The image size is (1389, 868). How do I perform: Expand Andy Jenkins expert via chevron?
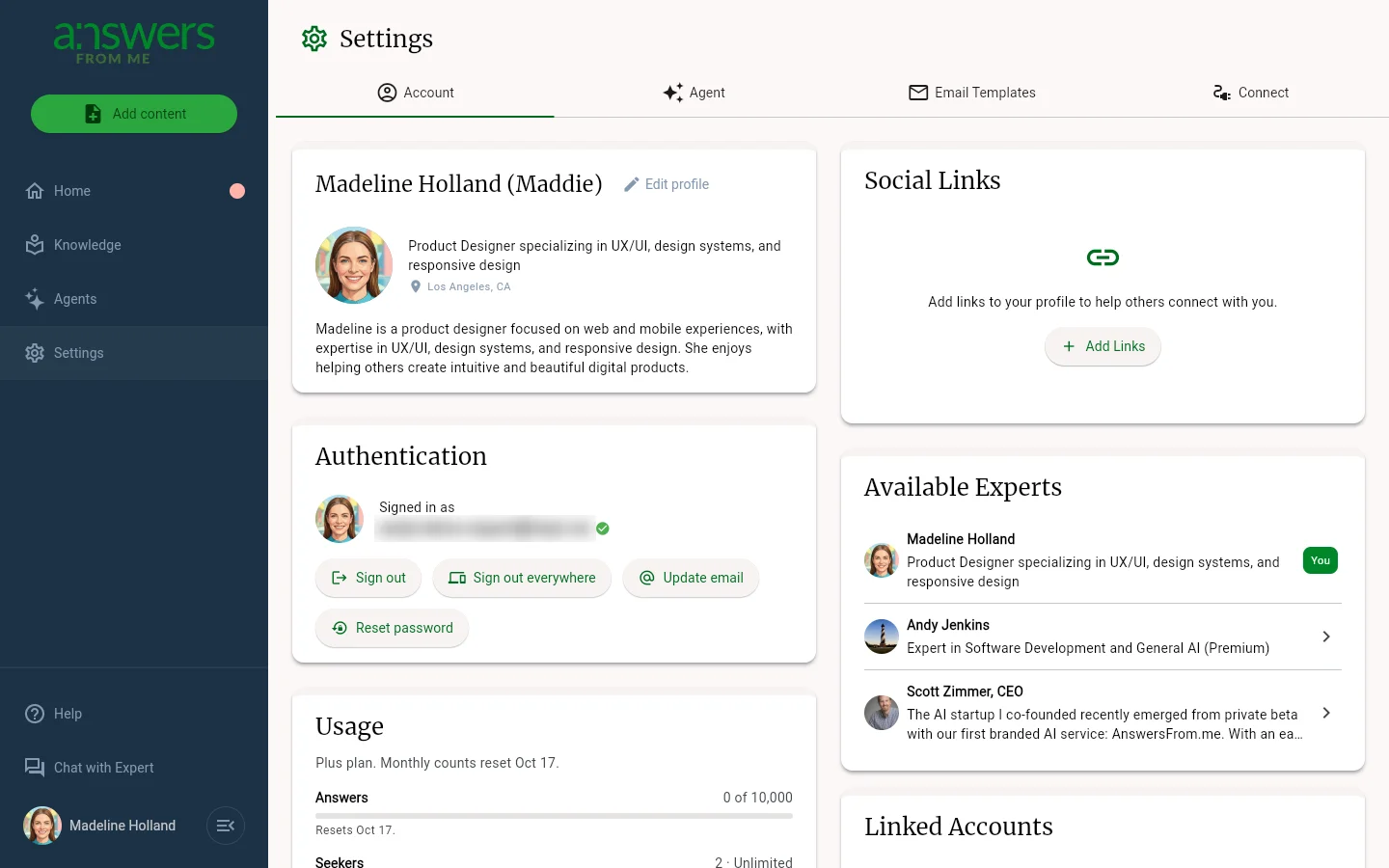pyautogui.click(x=1326, y=637)
